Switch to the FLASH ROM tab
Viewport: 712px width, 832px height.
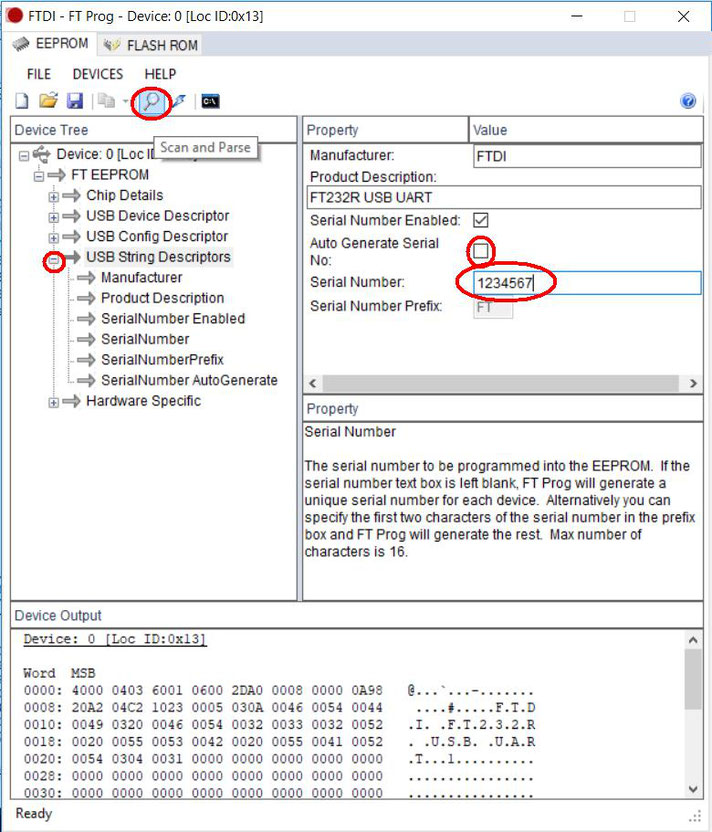150,45
